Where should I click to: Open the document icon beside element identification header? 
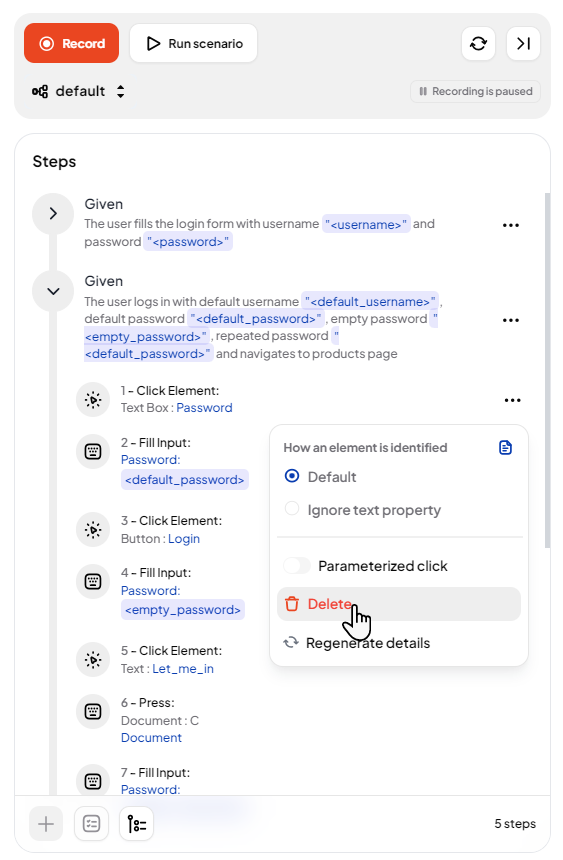click(505, 448)
